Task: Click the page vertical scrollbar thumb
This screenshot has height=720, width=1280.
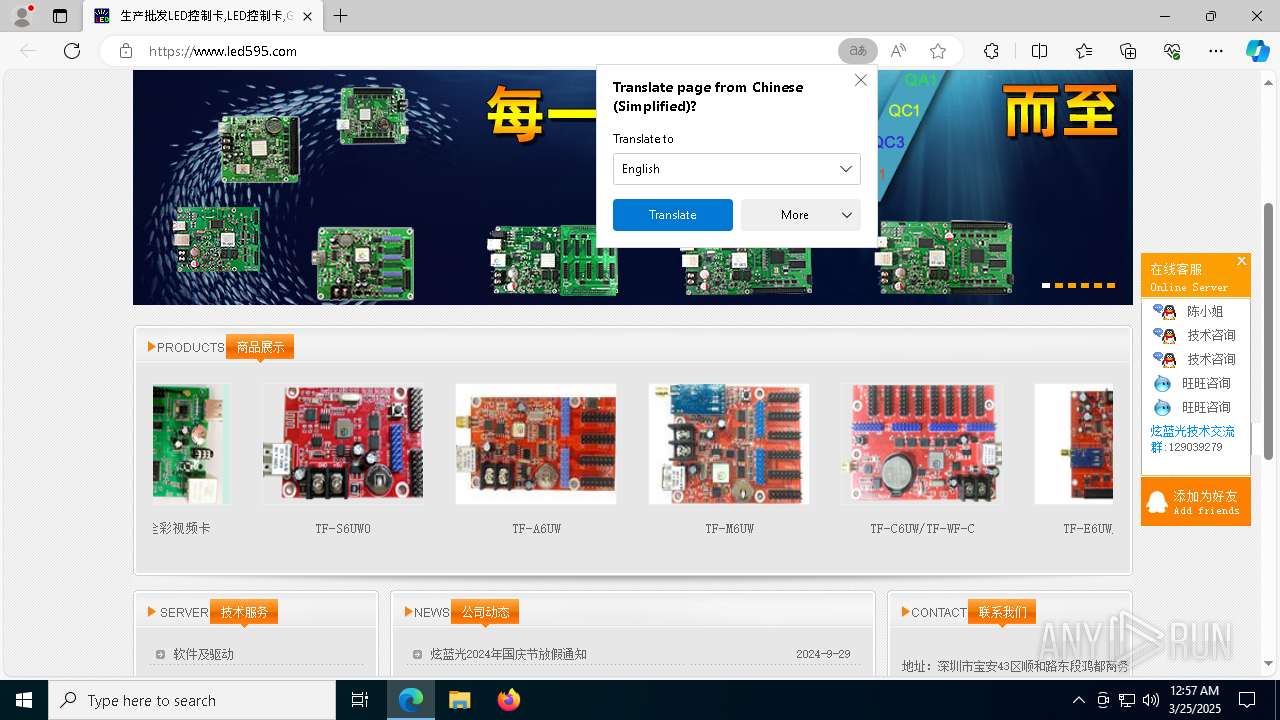Action: pos(1269,330)
